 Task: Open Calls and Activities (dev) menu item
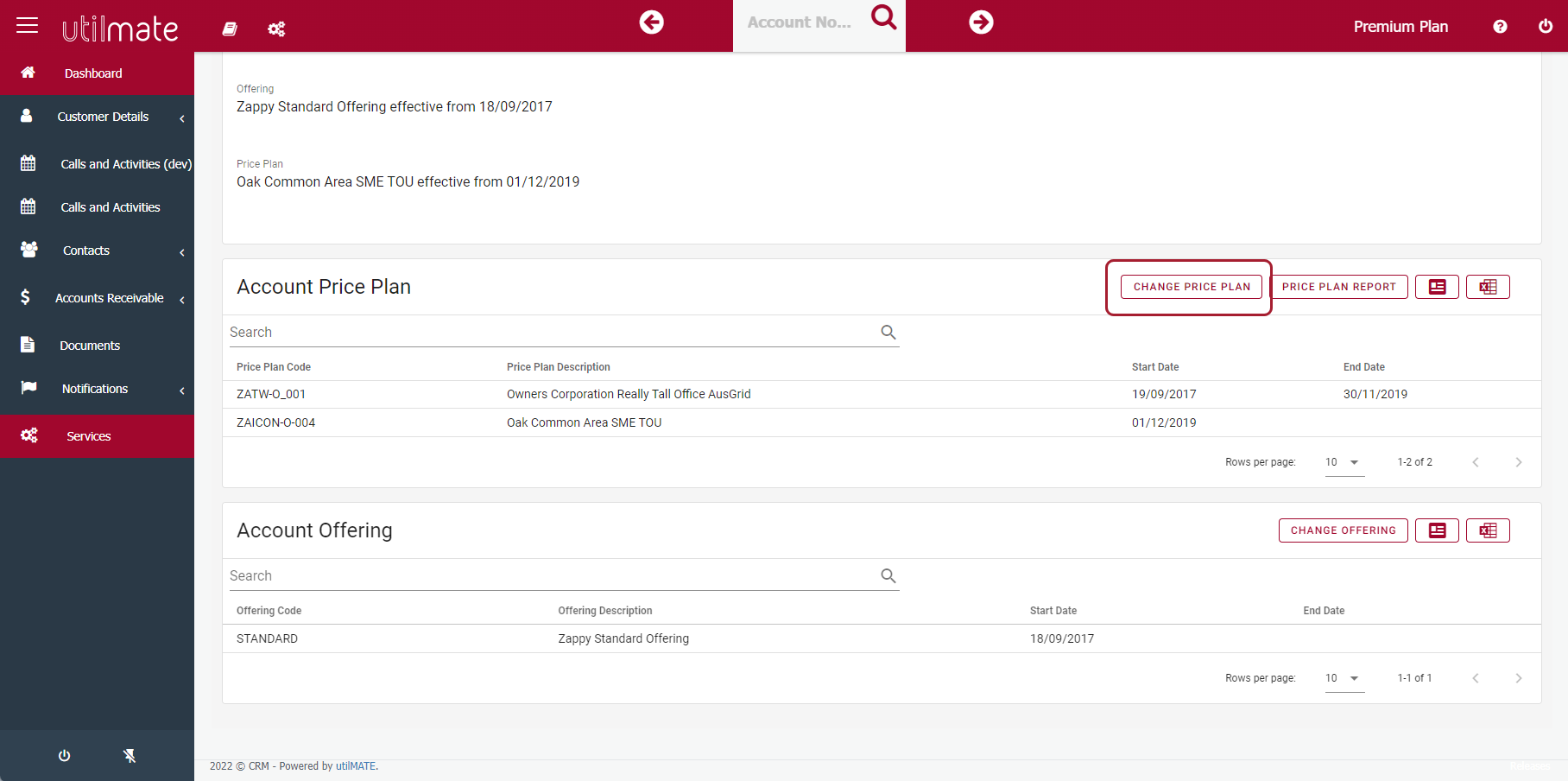[97, 164]
